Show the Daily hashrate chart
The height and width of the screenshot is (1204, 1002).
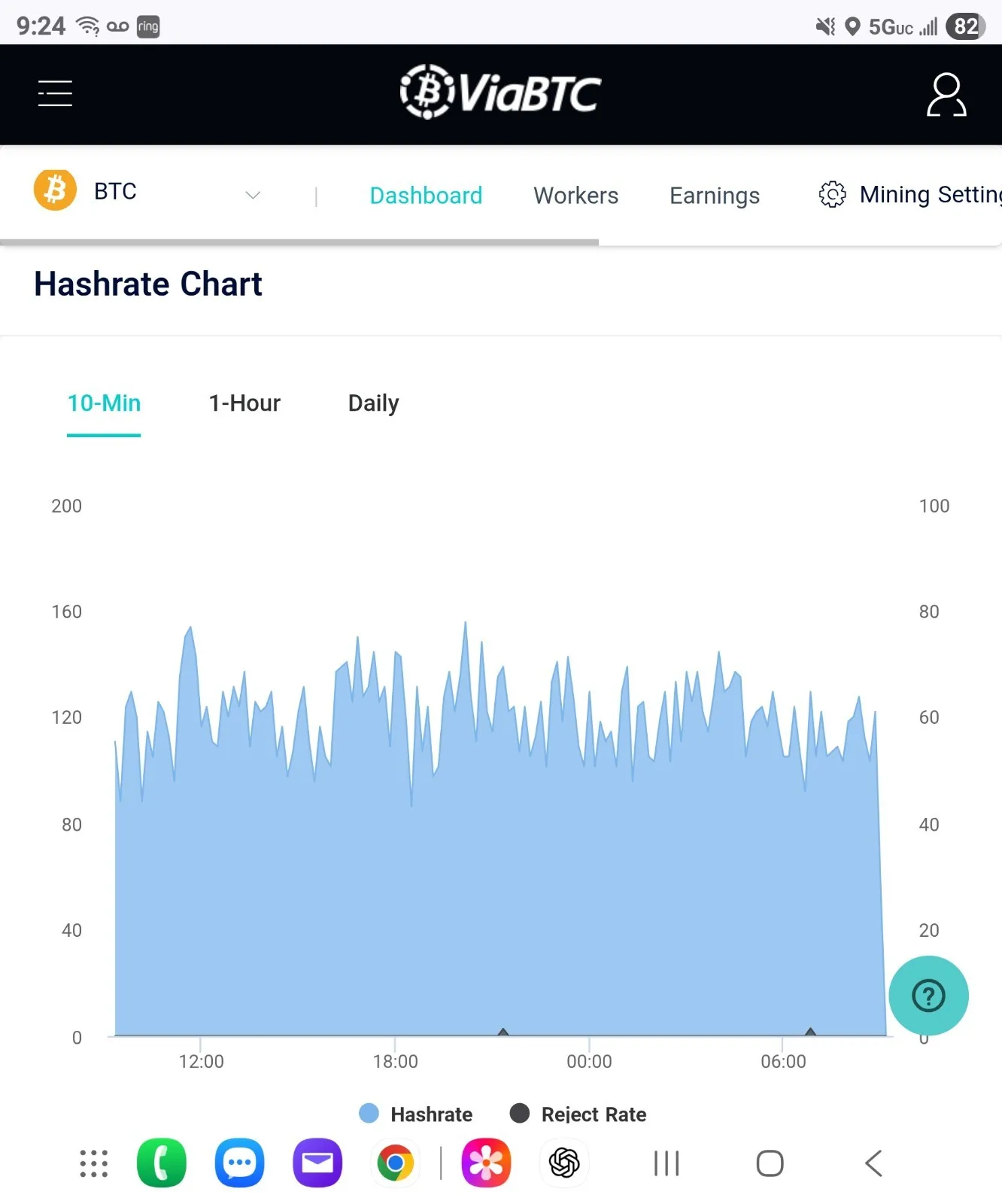[373, 403]
